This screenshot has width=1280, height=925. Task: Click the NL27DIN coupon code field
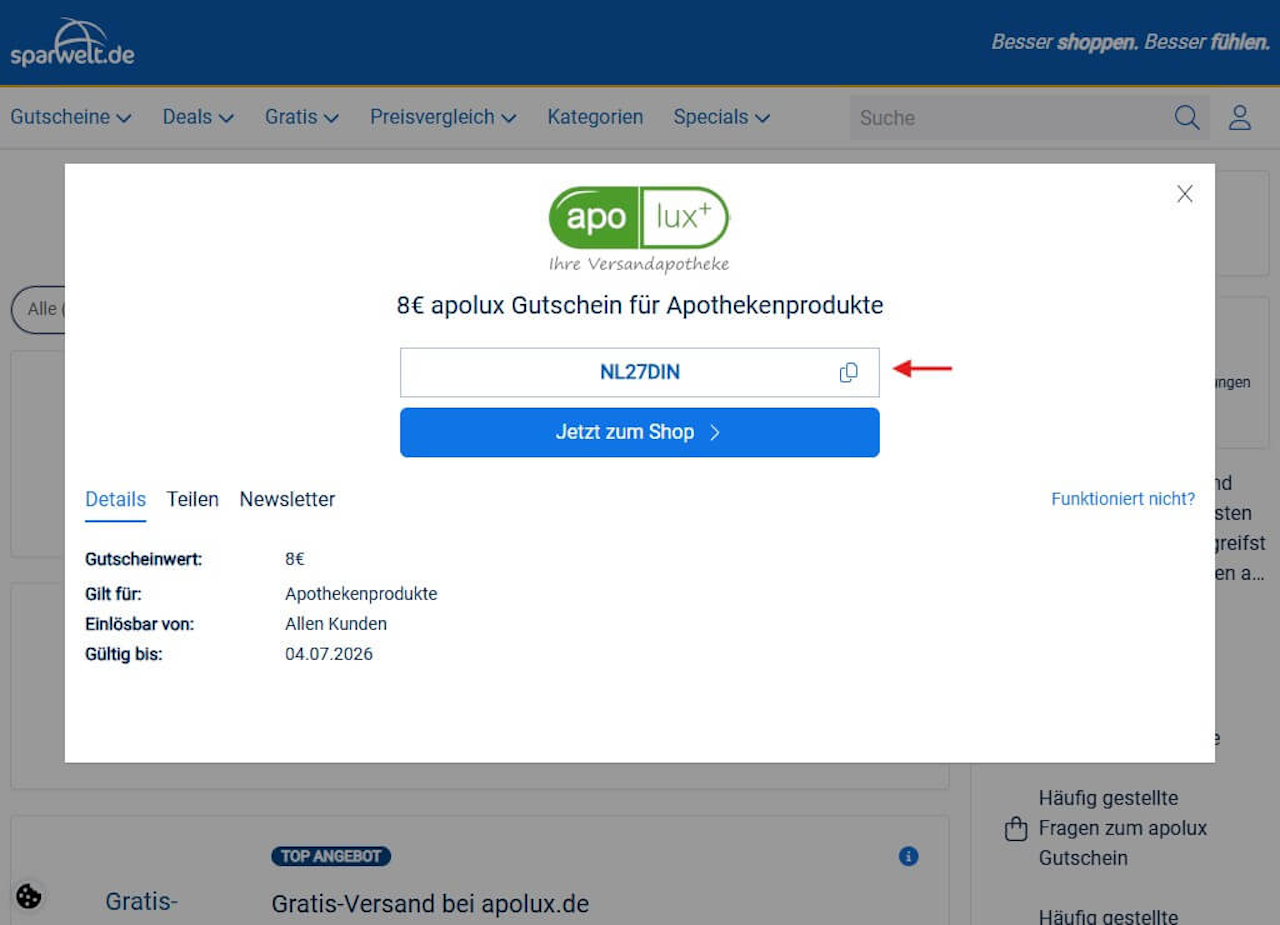tap(640, 373)
